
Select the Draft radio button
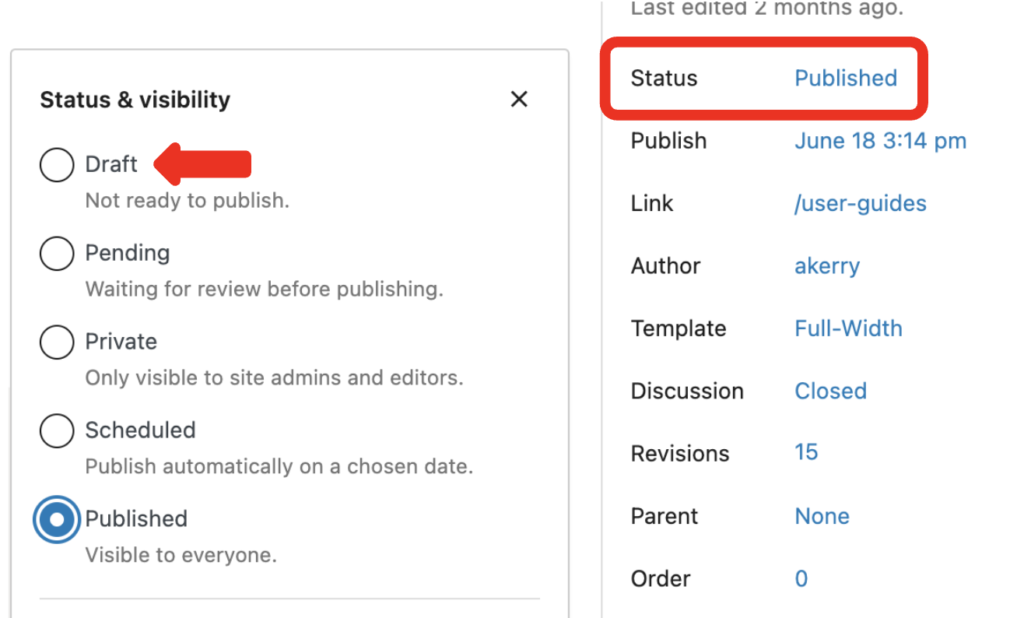coord(57,165)
